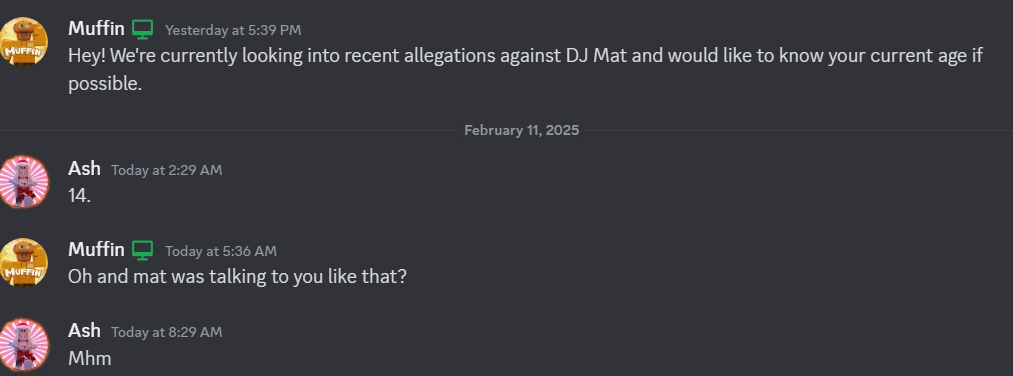The height and width of the screenshot is (376, 1013).
Task: Click the February 11, 2025 date divider
Action: (x=521, y=131)
